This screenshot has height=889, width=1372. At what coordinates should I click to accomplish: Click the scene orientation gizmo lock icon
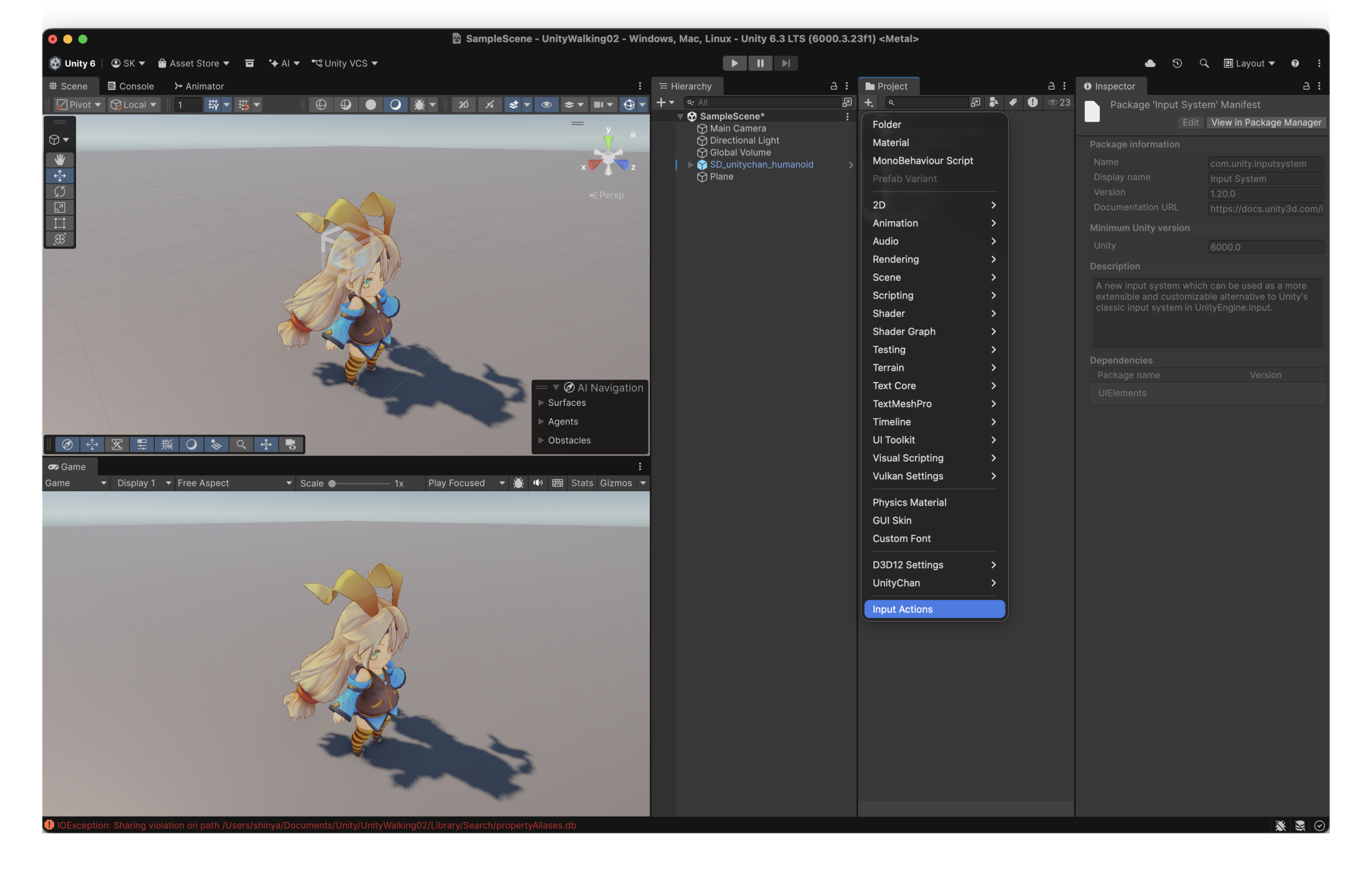click(632, 134)
